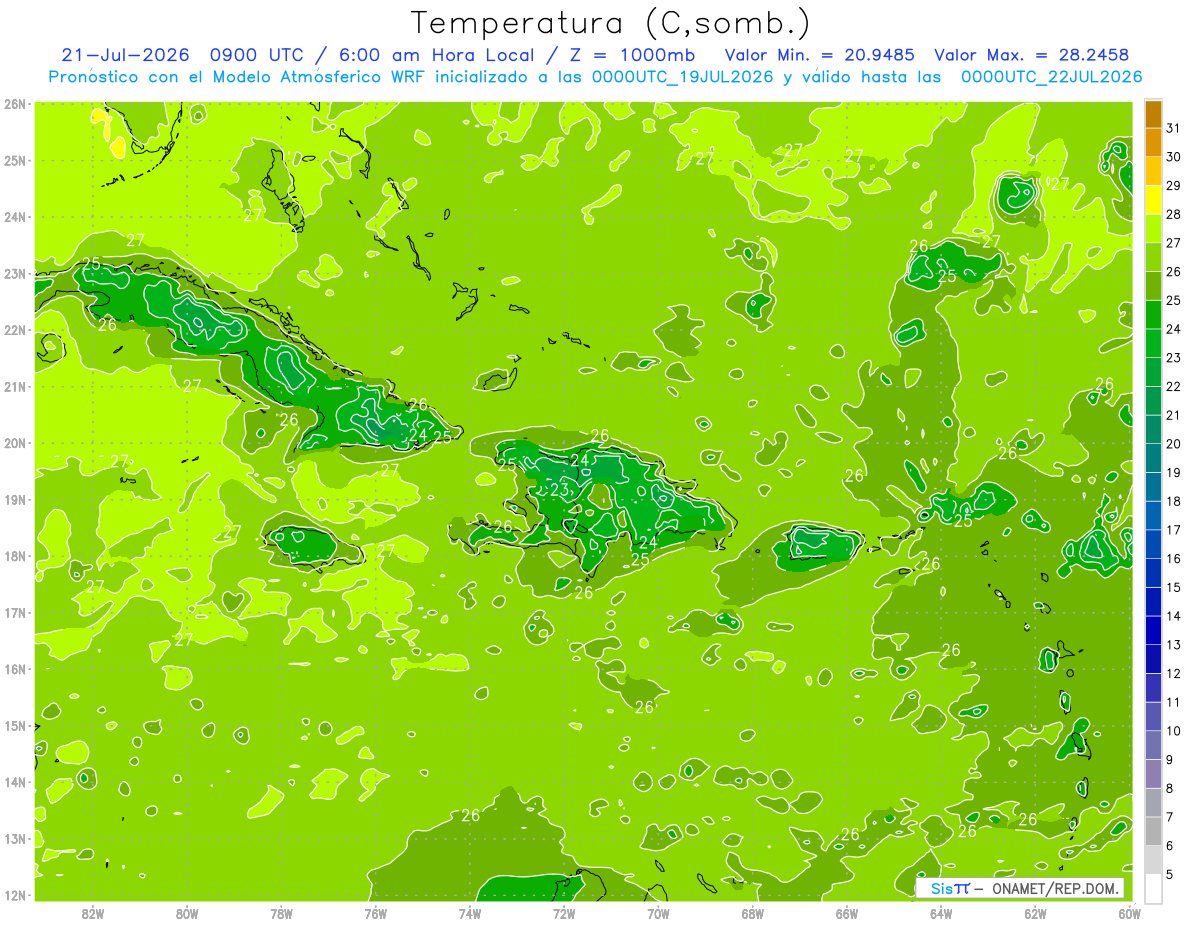Click the '12N' latitude axis label
The width and height of the screenshot is (1200, 927).
click(15, 895)
